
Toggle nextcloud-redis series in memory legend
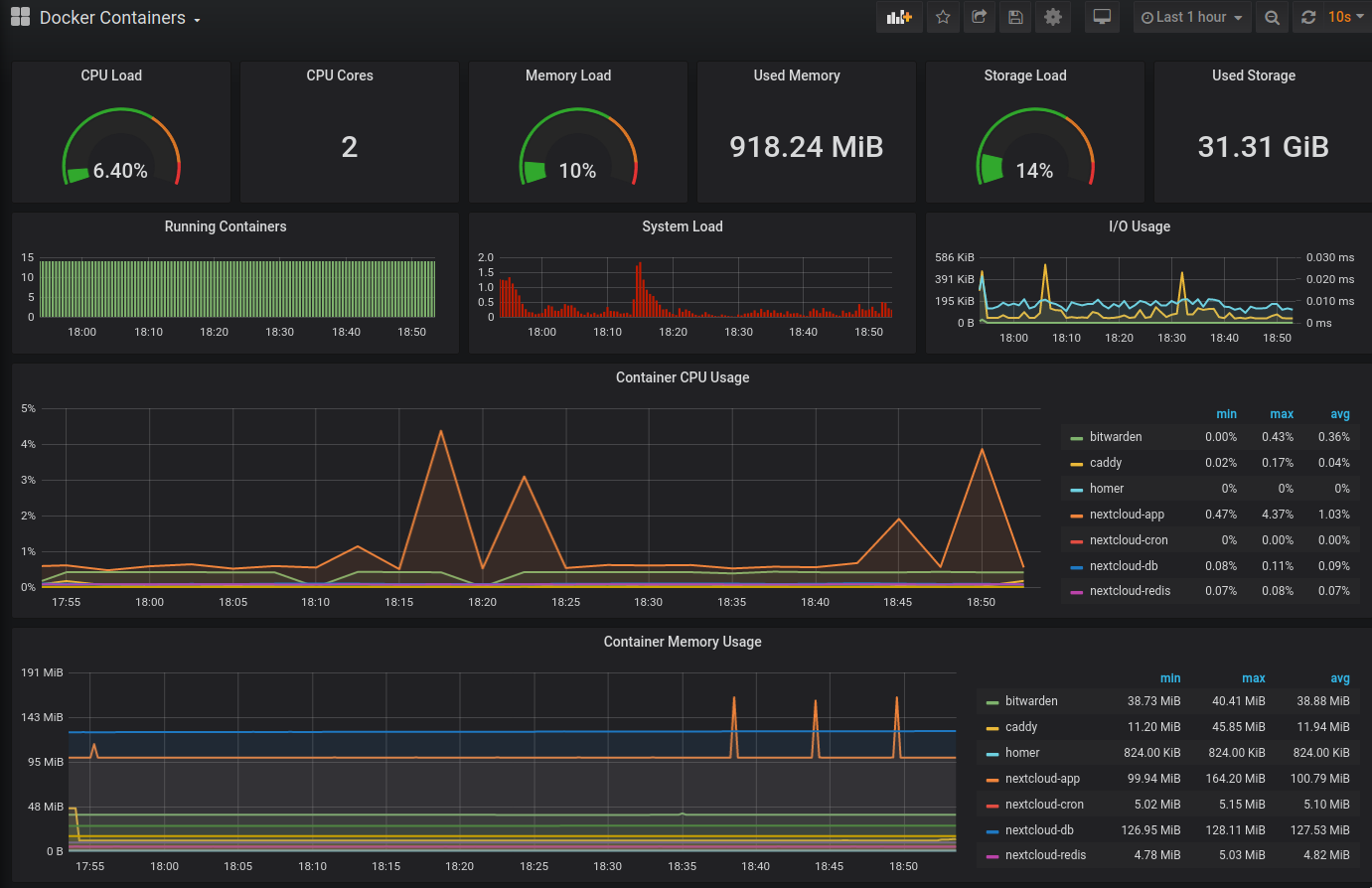(1045, 855)
